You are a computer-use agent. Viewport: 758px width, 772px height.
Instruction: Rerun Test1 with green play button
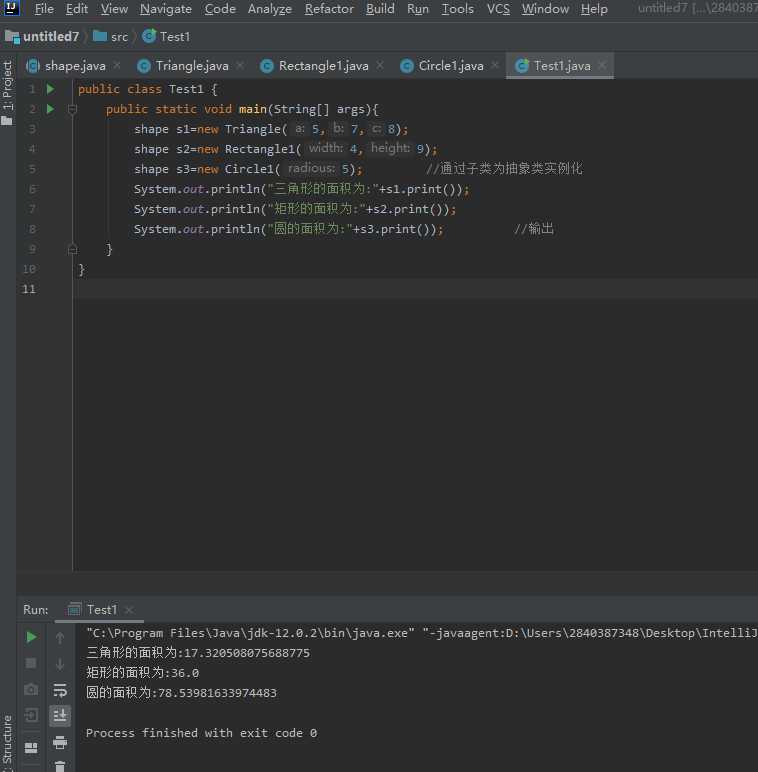click(x=31, y=638)
